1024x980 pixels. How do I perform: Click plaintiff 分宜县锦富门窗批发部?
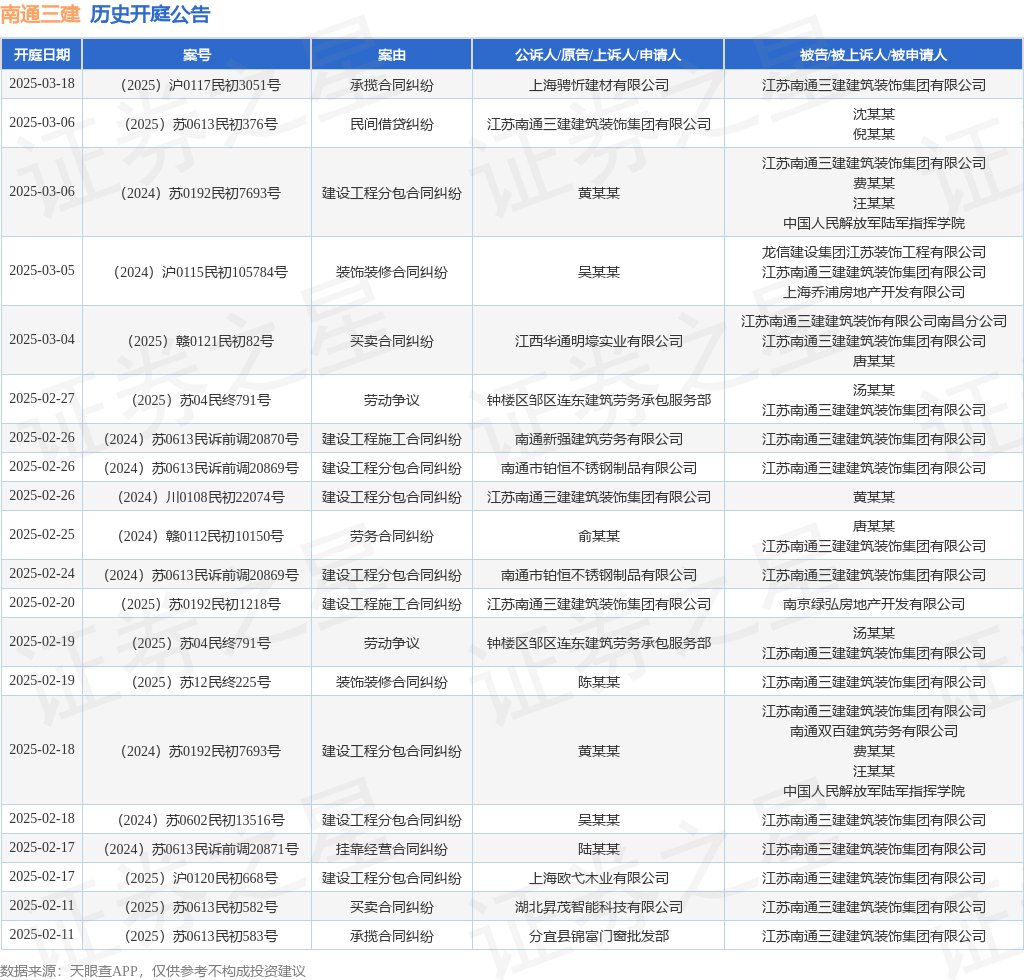click(x=599, y=937)
